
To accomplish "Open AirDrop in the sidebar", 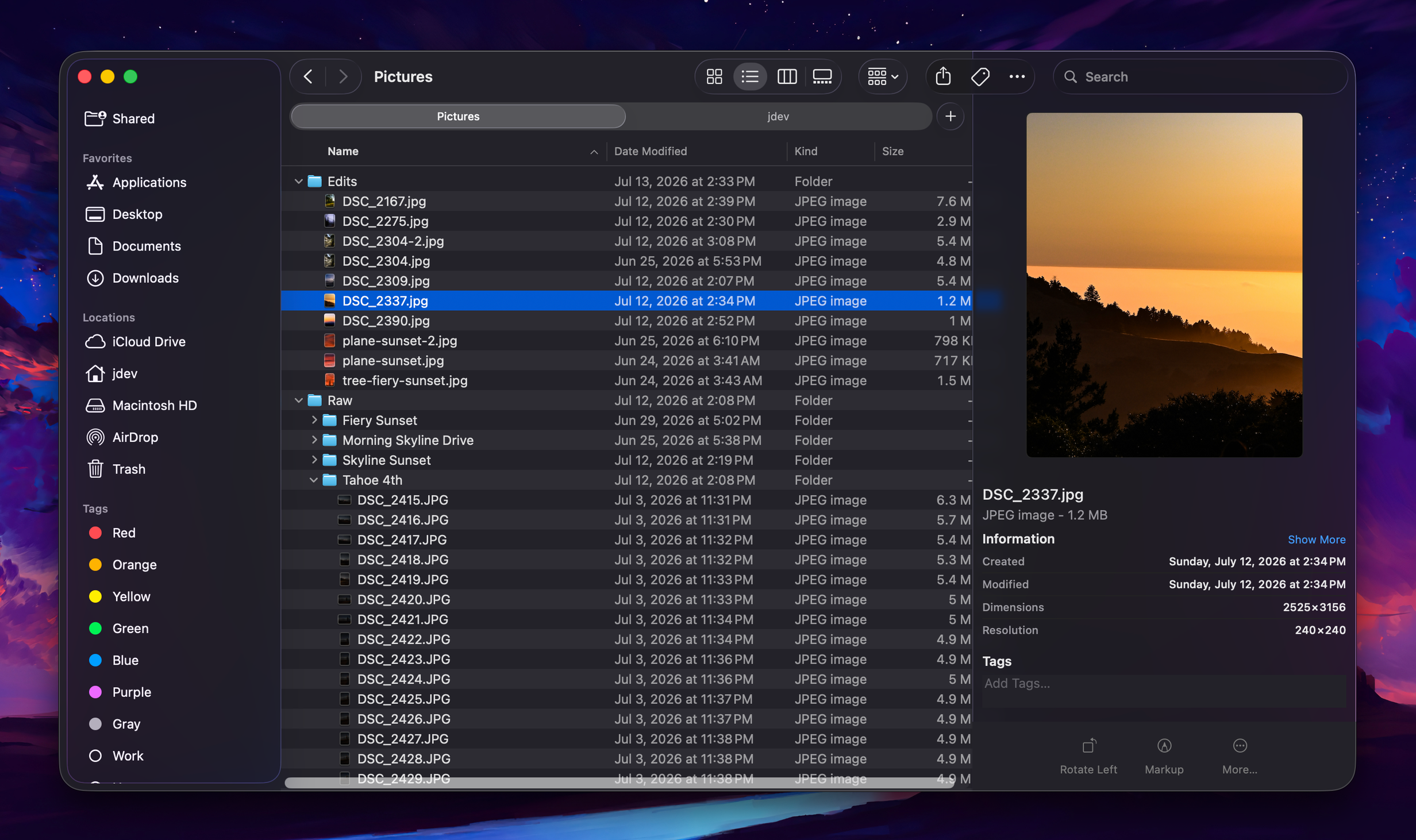I will point(135,437).
